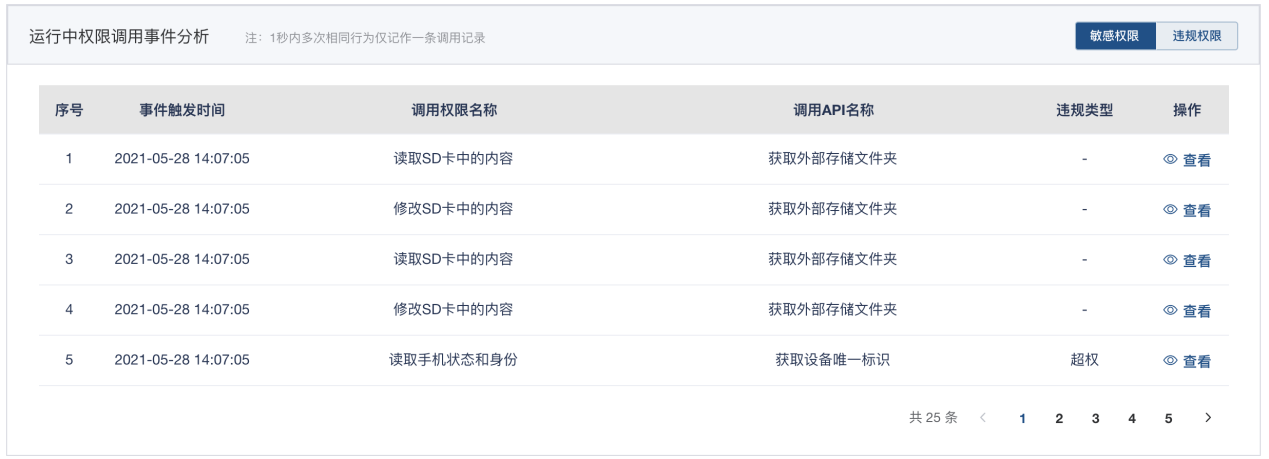
Task: Click the eye icon in row 4
Action: (1170, 310)
